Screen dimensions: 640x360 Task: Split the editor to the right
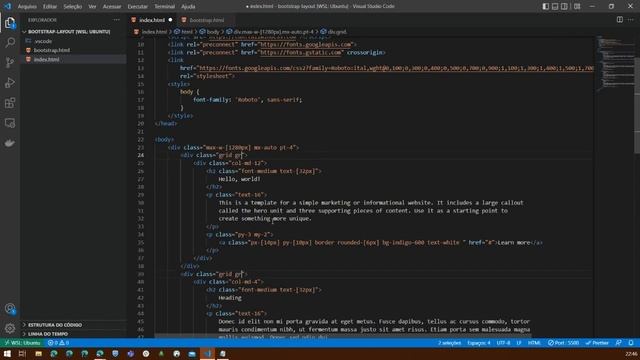(x=620, y=20)
